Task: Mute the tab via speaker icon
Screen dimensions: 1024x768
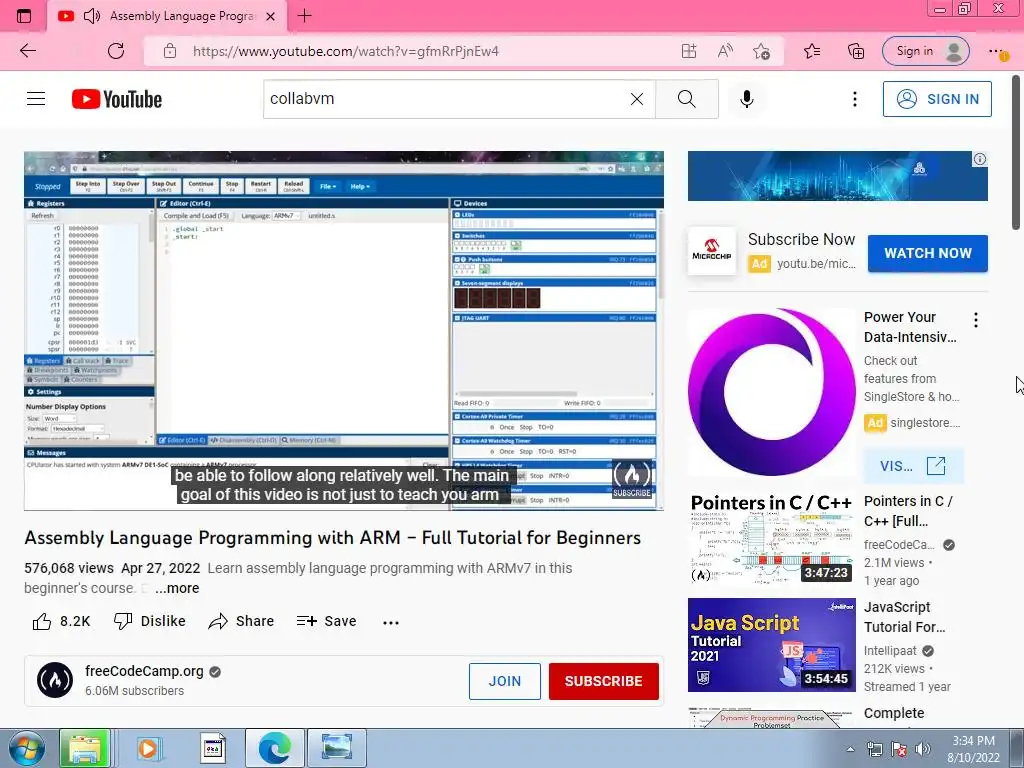Action: [x=92, y=16]
